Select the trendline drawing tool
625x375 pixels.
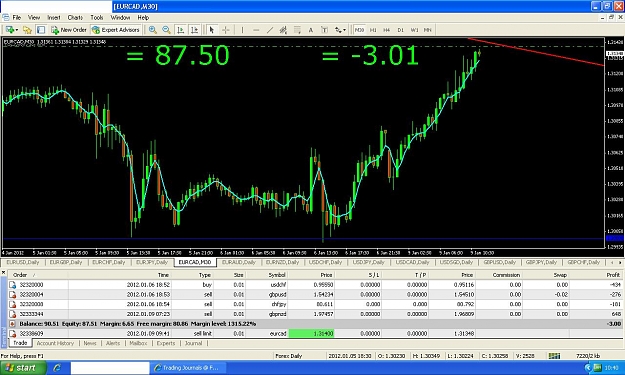(x=270, y=30)
